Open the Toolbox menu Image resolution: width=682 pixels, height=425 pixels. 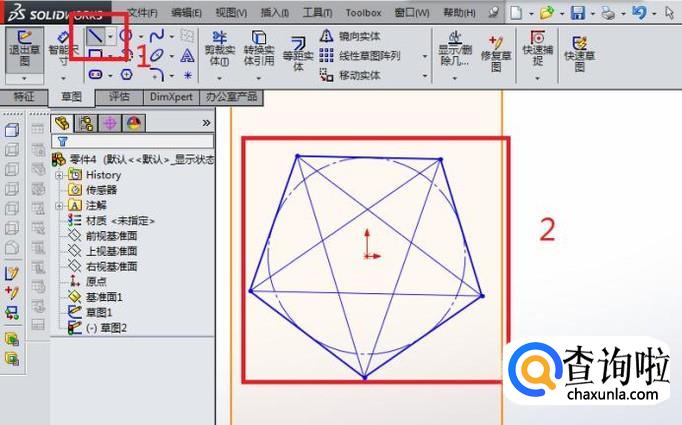tap(364, 13)
